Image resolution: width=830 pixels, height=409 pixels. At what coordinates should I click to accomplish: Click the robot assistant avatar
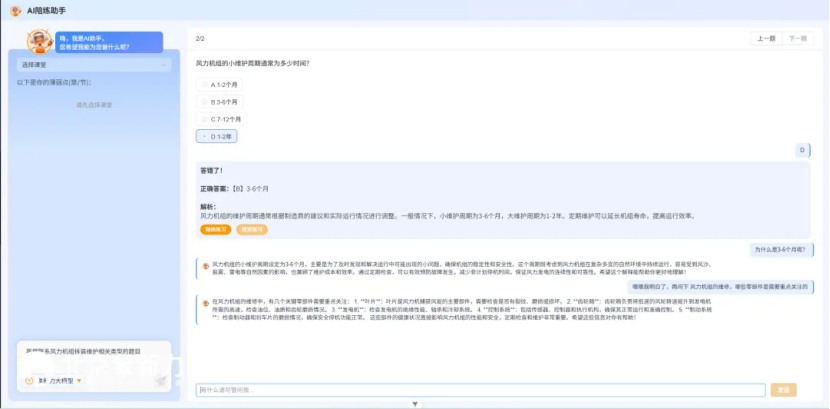coord(40,40)
